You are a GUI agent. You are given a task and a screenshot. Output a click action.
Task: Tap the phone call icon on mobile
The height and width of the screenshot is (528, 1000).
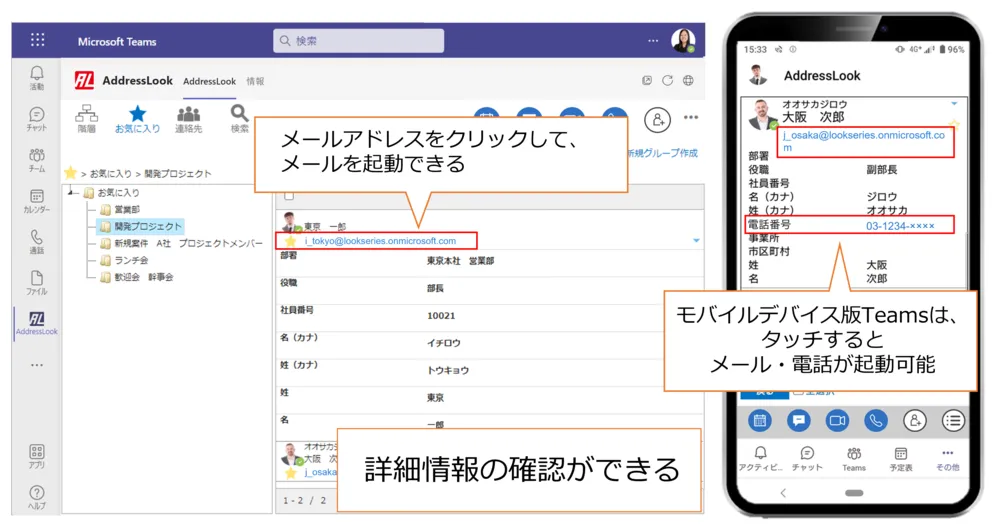tap(875, 421)
